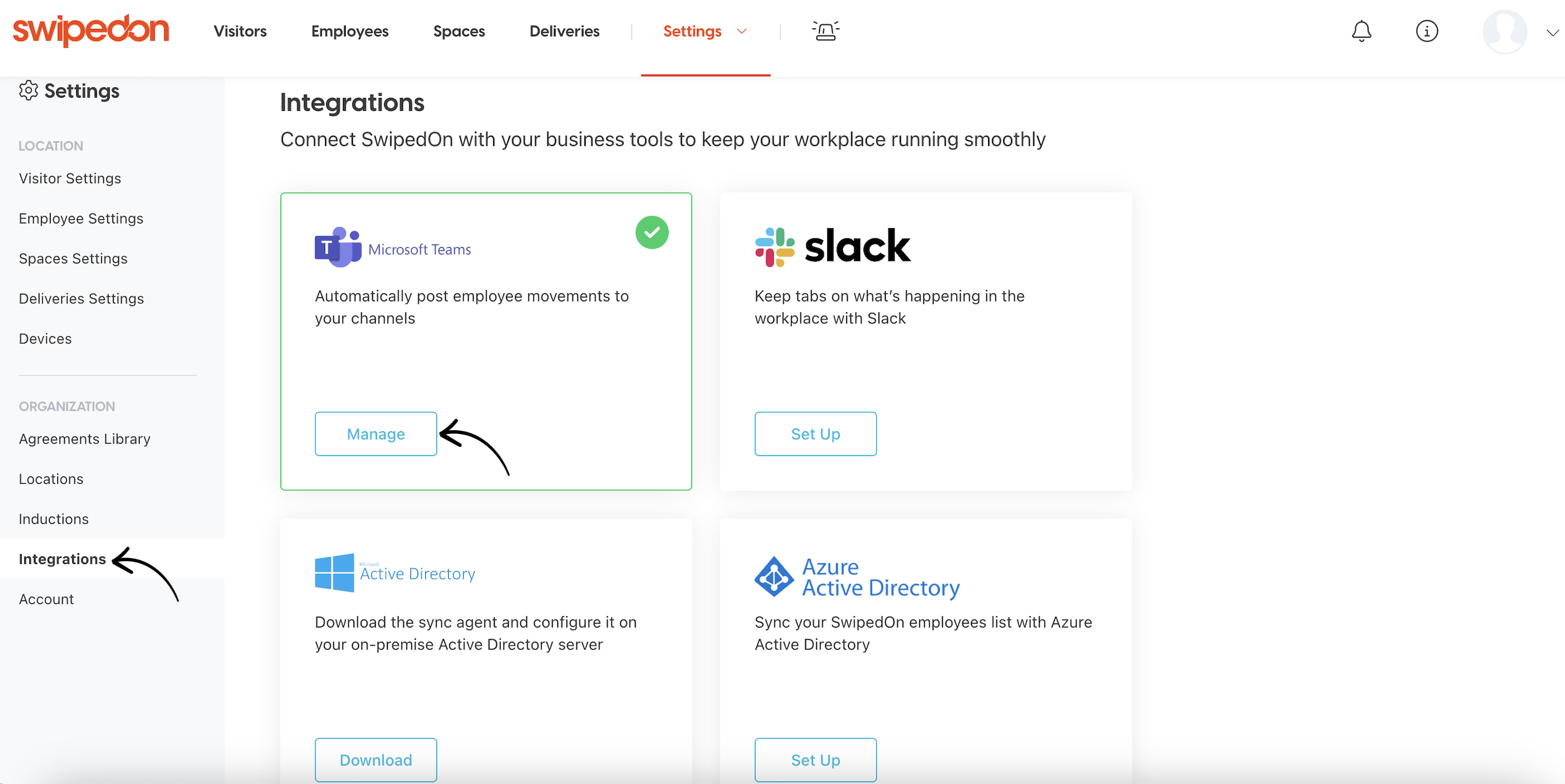Click 'Connect SwipedOn with your business tools' subtitle
The image size is (1565, 784).
[663, 140]
